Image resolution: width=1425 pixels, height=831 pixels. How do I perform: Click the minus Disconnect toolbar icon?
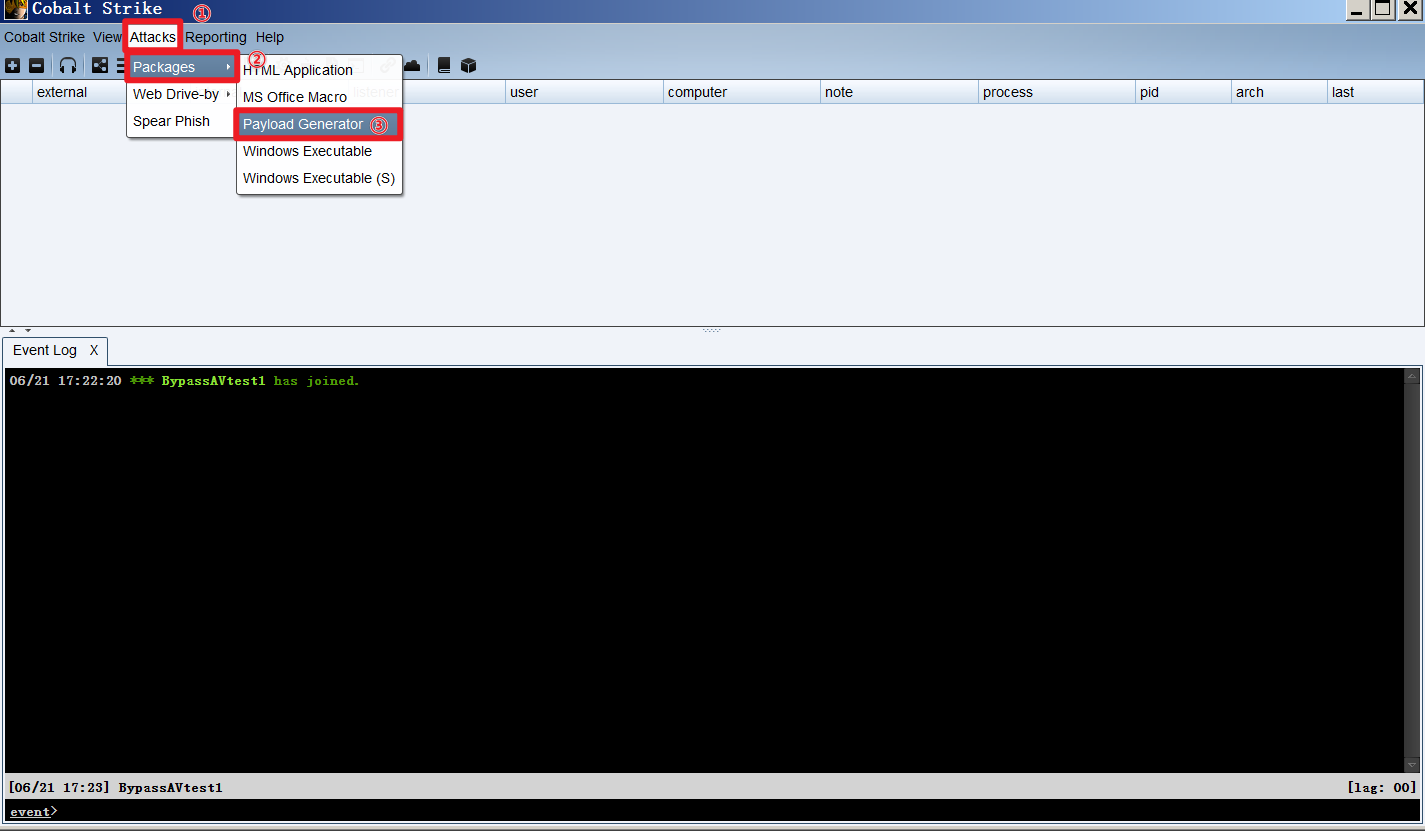(x=36, y=66)
